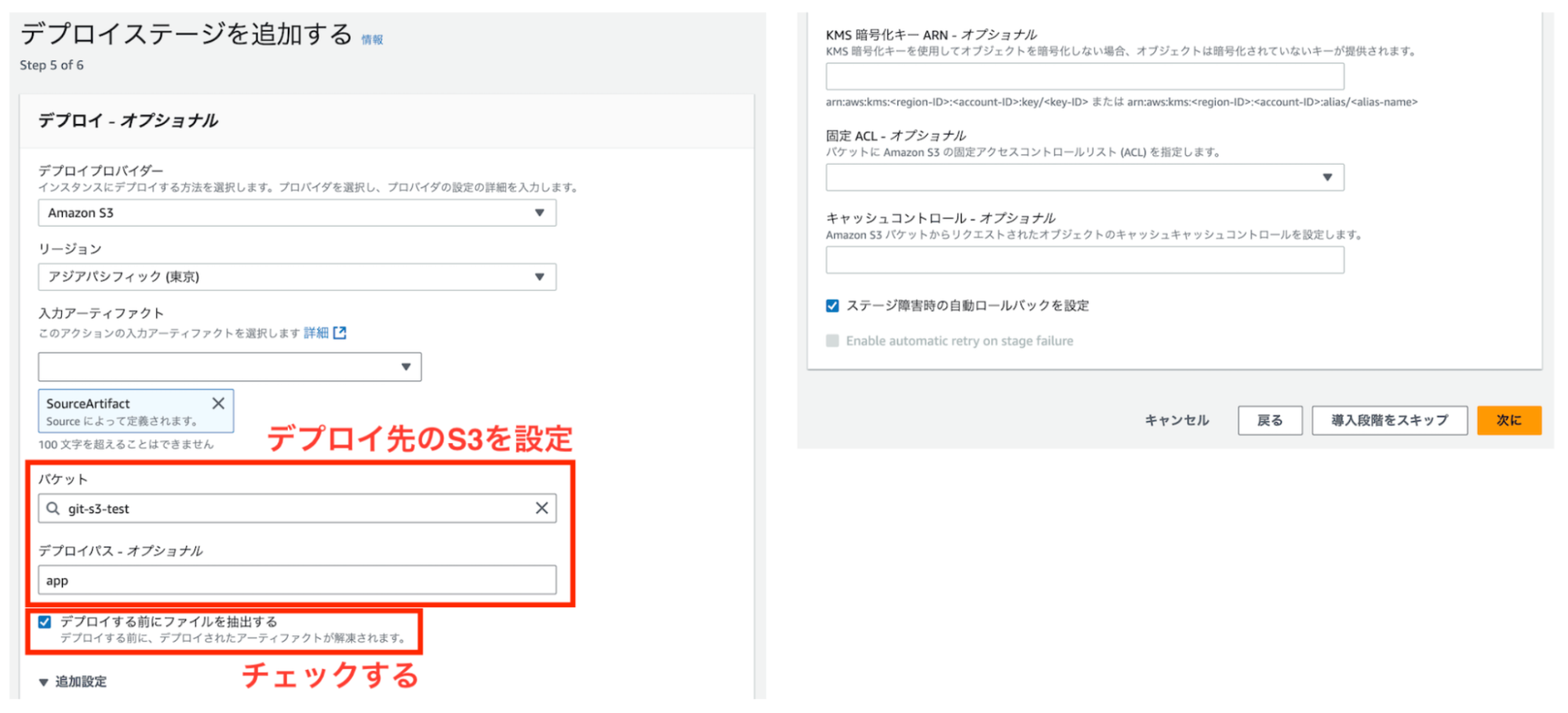1568x713 pixels.
Task: Collapse the 追加設定 section
Action: (45, 682)
